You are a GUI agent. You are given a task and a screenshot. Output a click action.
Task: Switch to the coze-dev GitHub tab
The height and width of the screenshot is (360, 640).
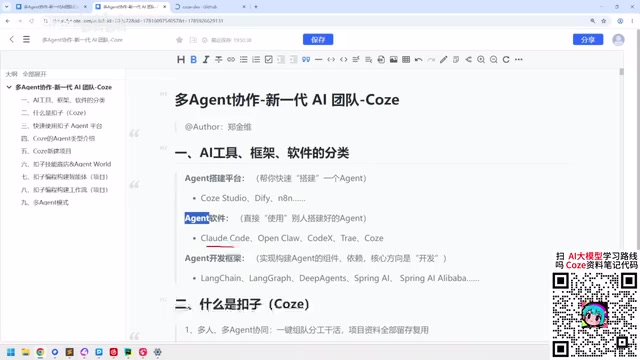pos(210,7)
